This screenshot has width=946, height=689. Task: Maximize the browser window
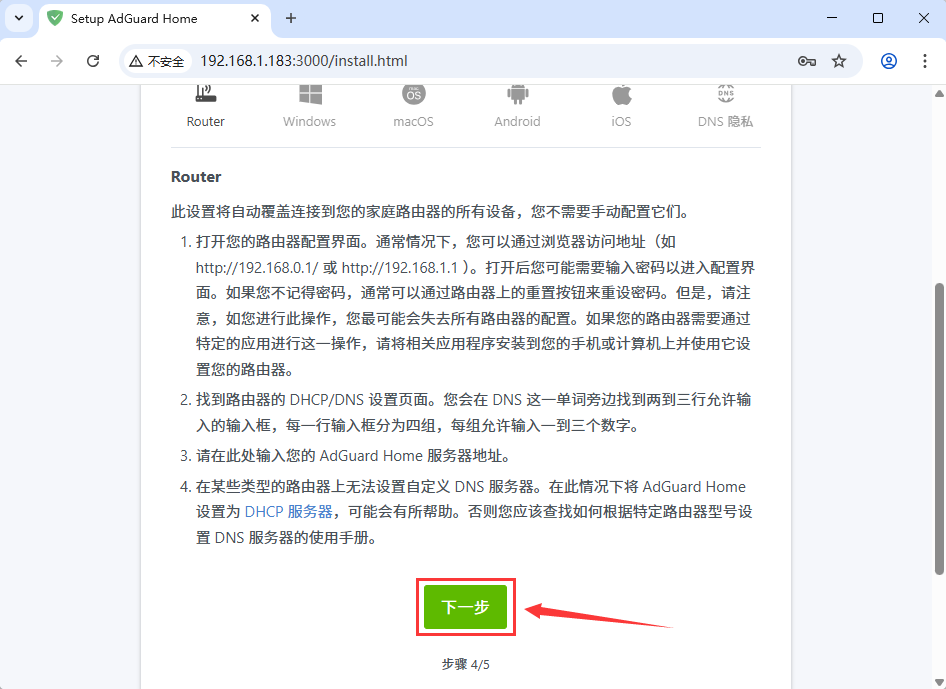(878, 18)
